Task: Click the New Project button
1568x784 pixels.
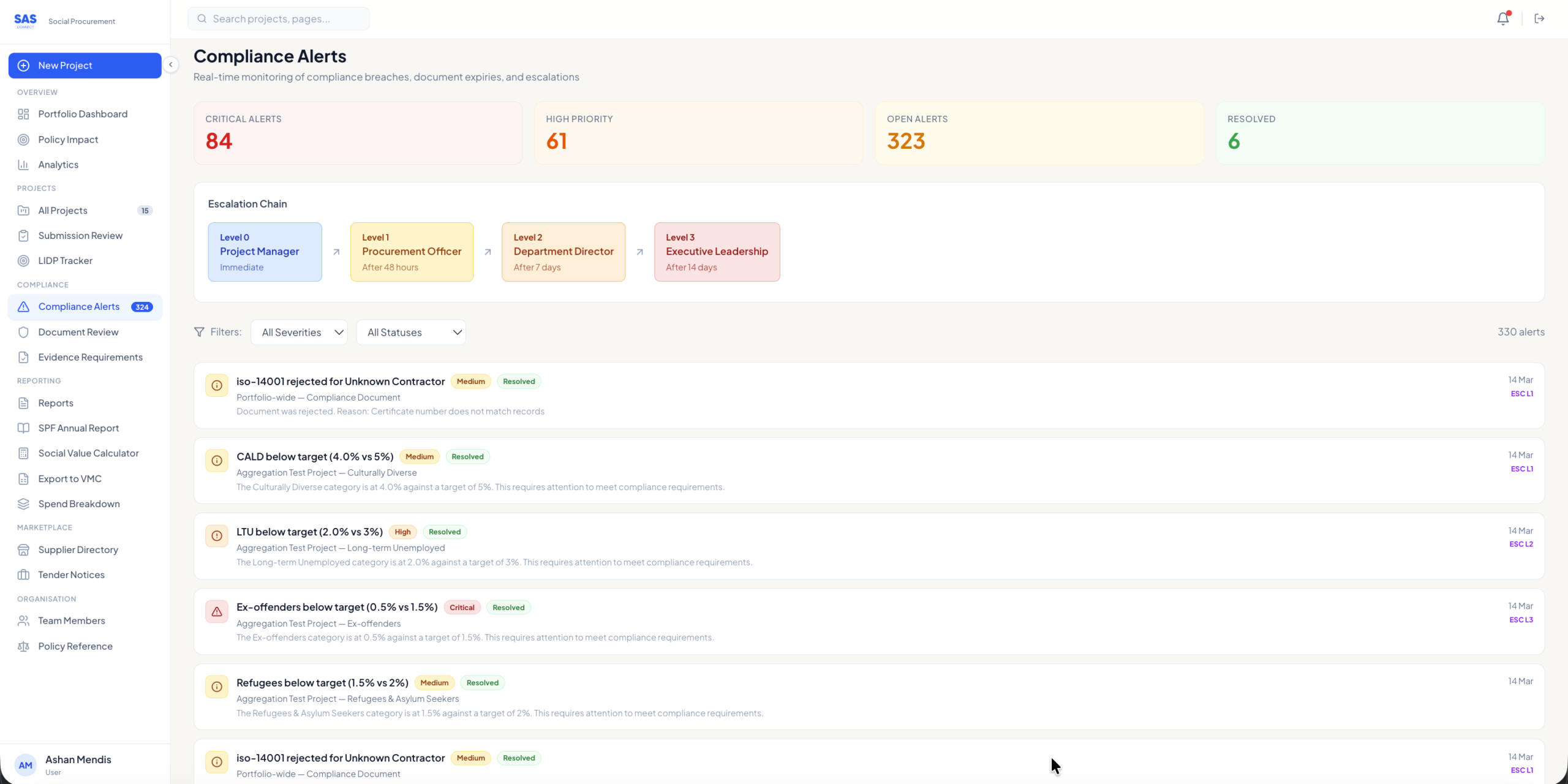Action: click(x=85, y=66)
